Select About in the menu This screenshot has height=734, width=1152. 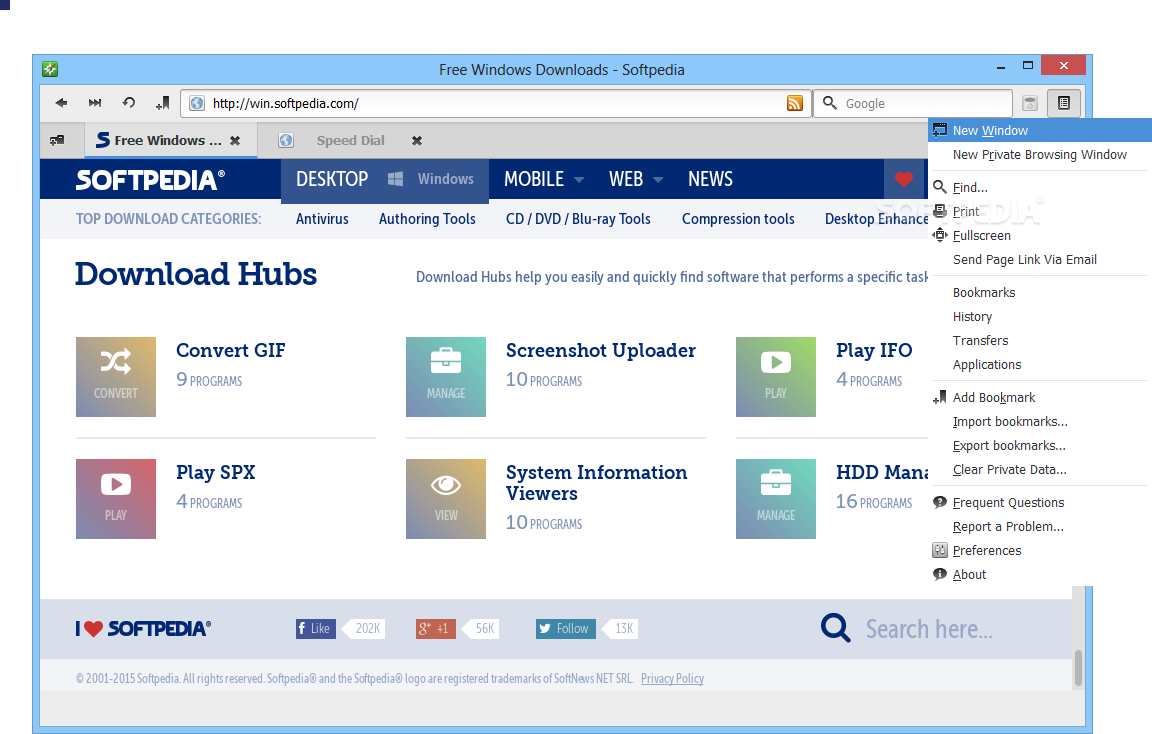(x=1040, y=575)
